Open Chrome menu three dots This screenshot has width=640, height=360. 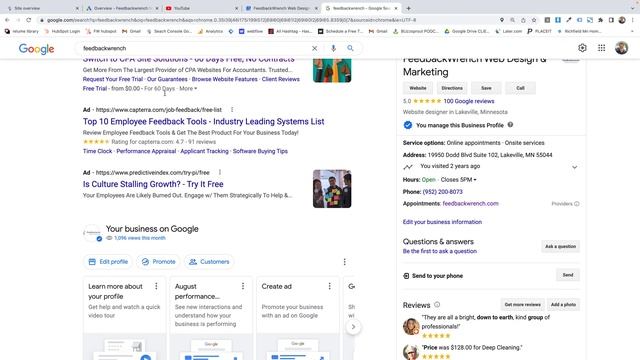633,20
